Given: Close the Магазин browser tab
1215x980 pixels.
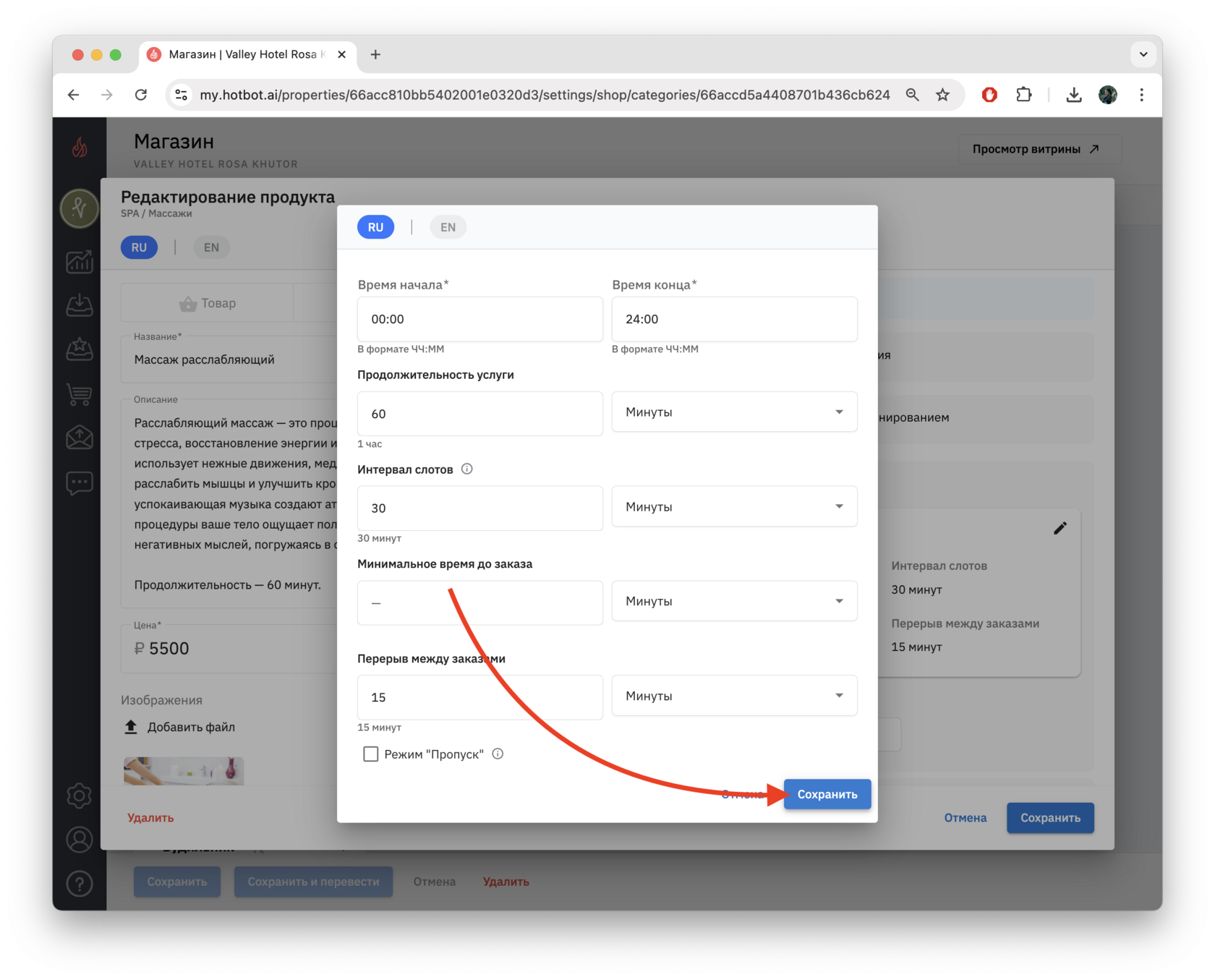Looking at the screenshot, I should coord(342,54).
